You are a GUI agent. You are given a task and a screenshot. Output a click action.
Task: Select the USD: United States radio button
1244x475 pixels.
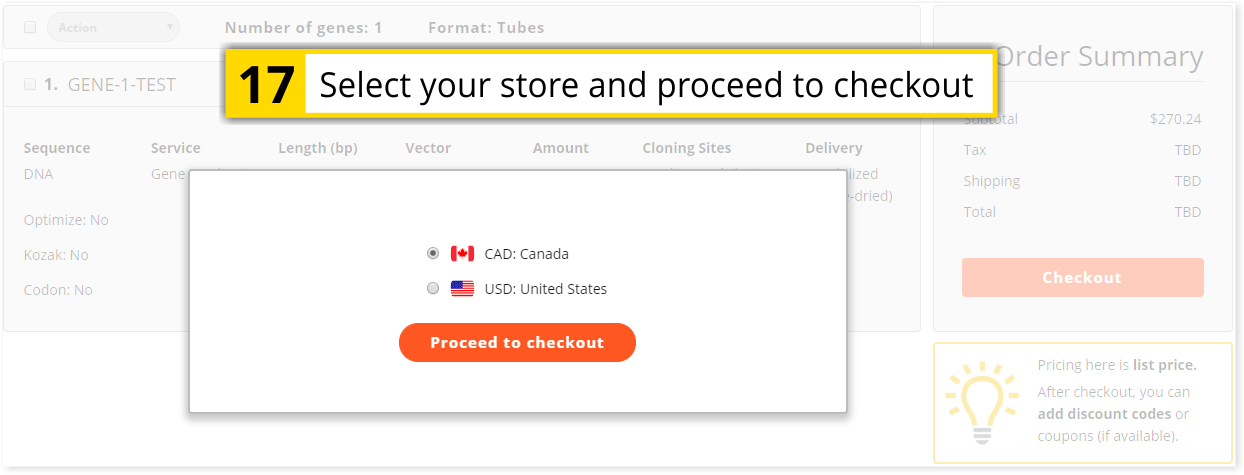[x=433, y=288]
